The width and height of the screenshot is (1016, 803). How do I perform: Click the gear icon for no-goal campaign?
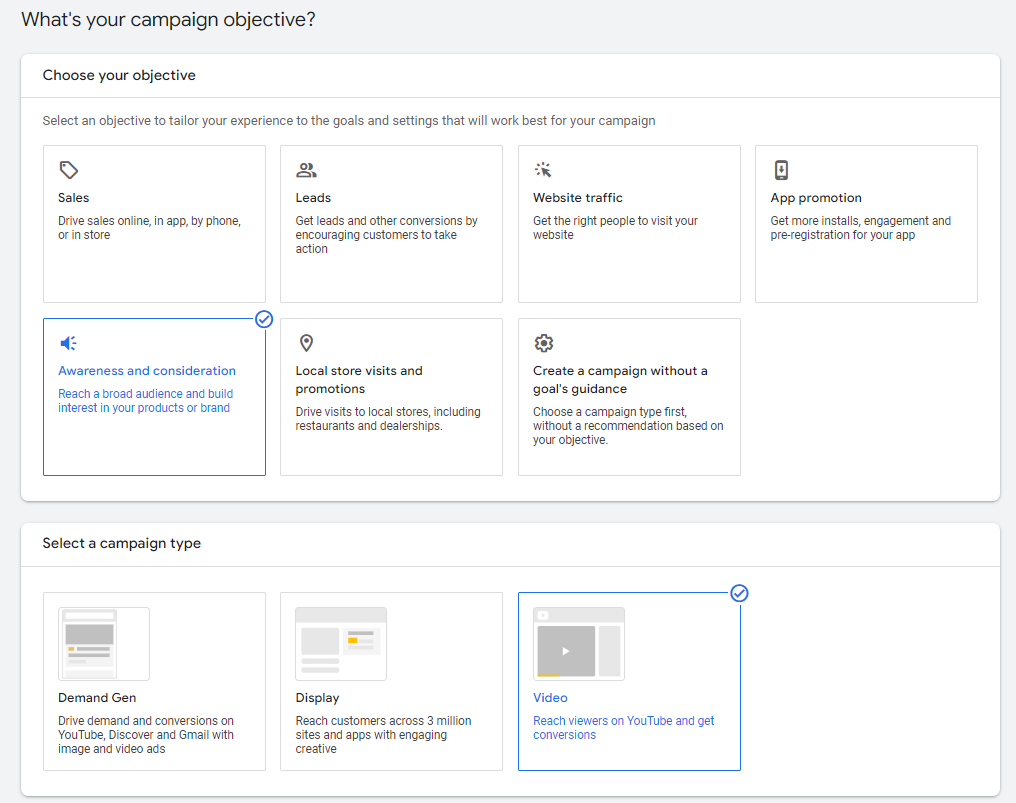(x=543, y=343)
